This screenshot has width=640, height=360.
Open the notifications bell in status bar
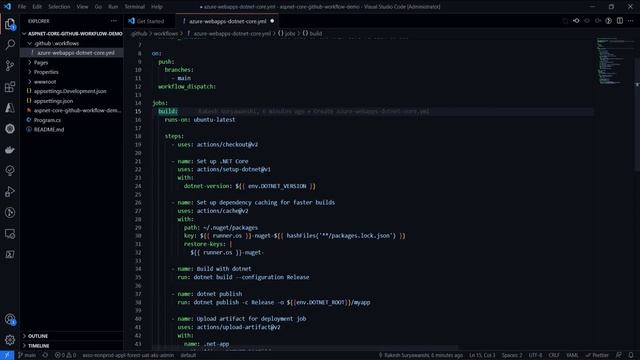[x=631, y=356]
